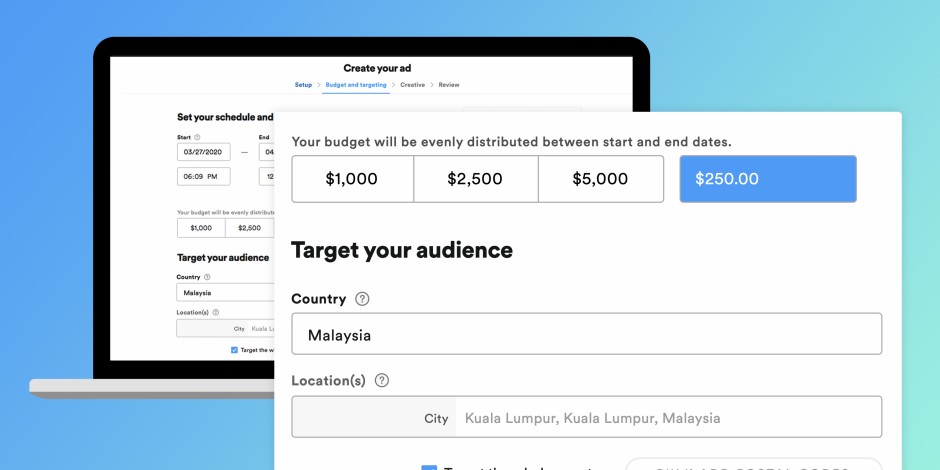Click Location(s) help icon in enlarged panel

click(x=381, y=381)
